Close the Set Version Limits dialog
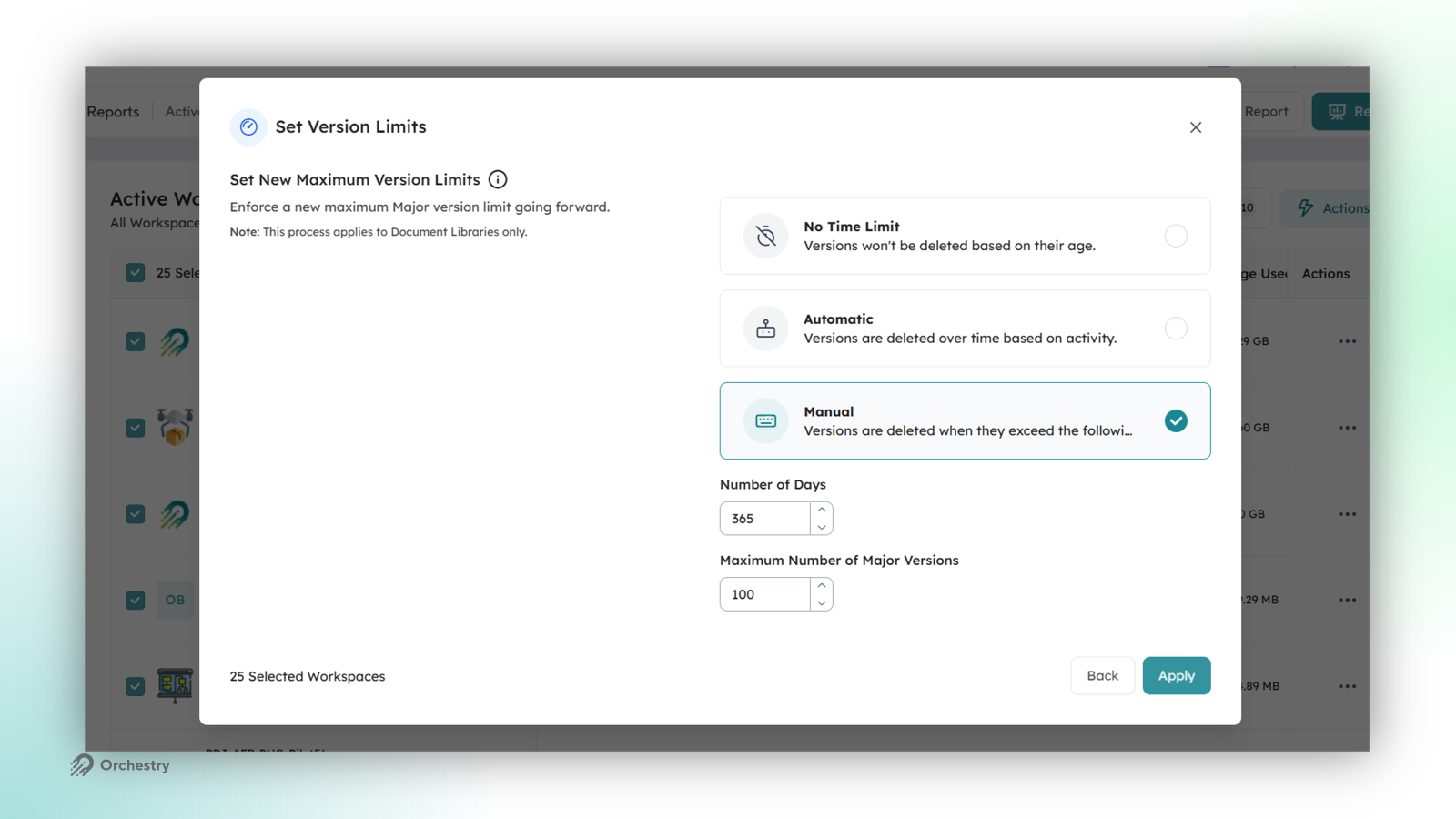1456x819 pixels. (1196, 127)
